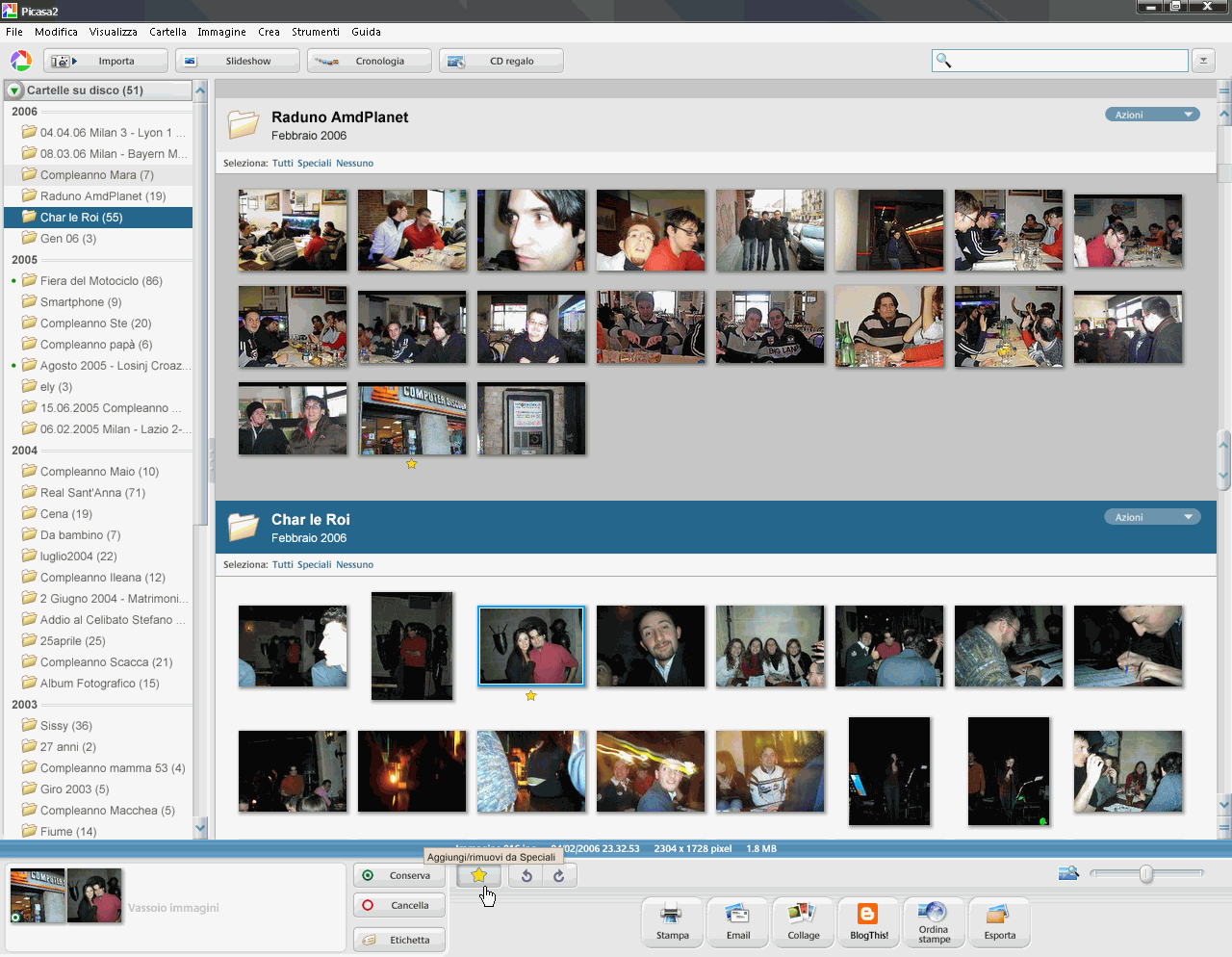Open the Azioni dropdown for Raduno AmdPlanet
Image resolution: width=1232 pixels, height=957 pixels.
1152,115
